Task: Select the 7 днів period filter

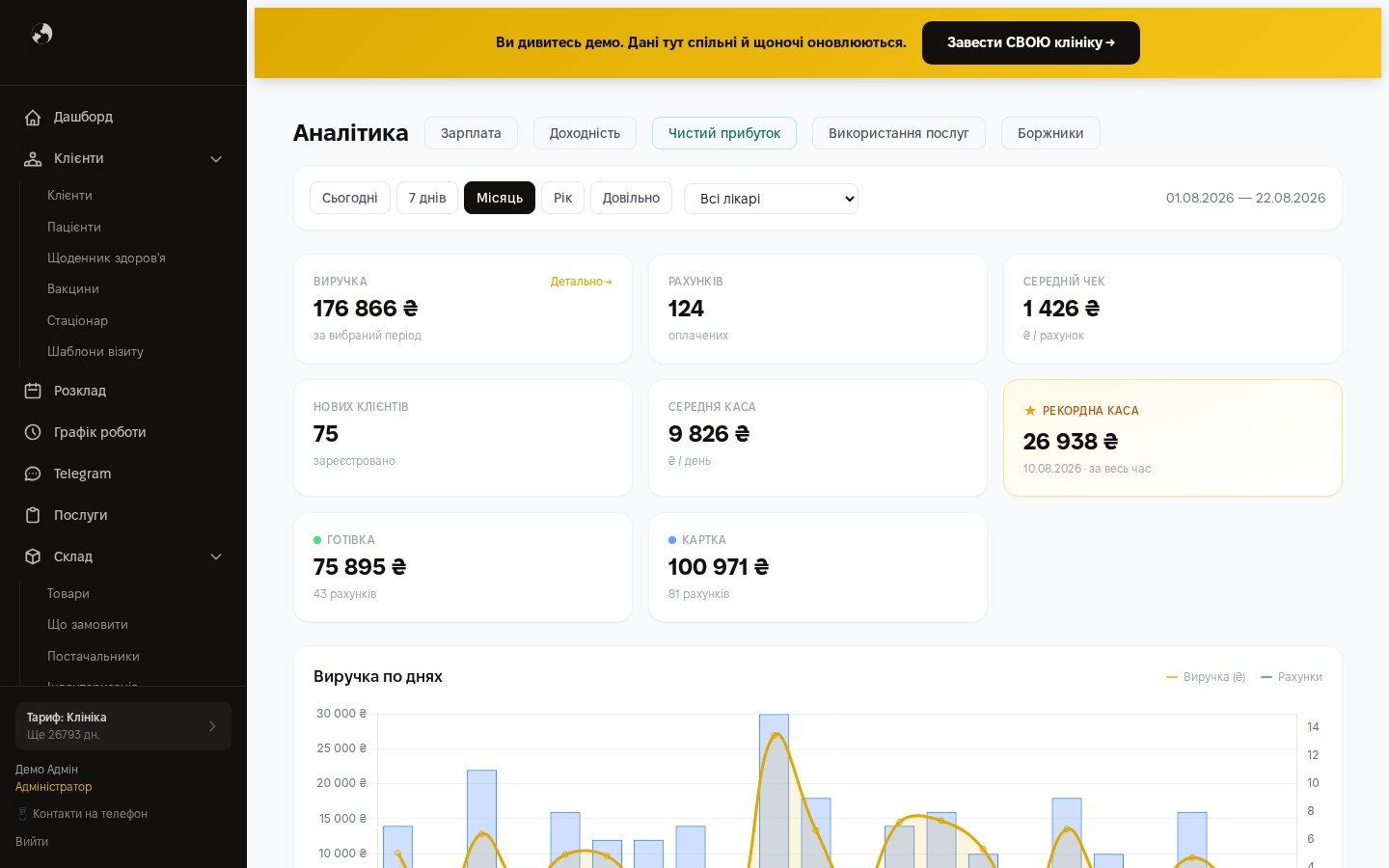Action: (x=427, y=198)
